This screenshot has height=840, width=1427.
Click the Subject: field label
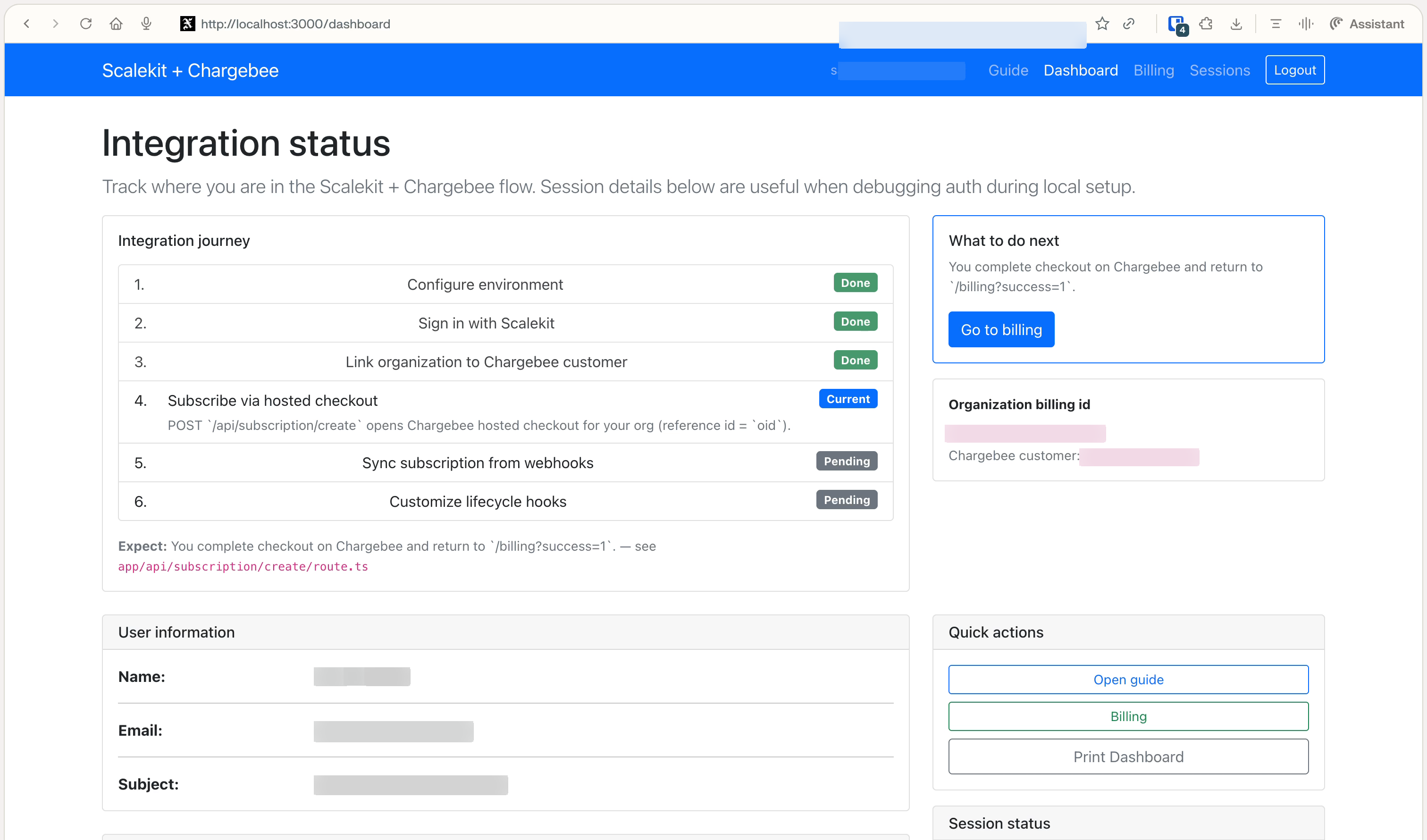coord(148,784)
